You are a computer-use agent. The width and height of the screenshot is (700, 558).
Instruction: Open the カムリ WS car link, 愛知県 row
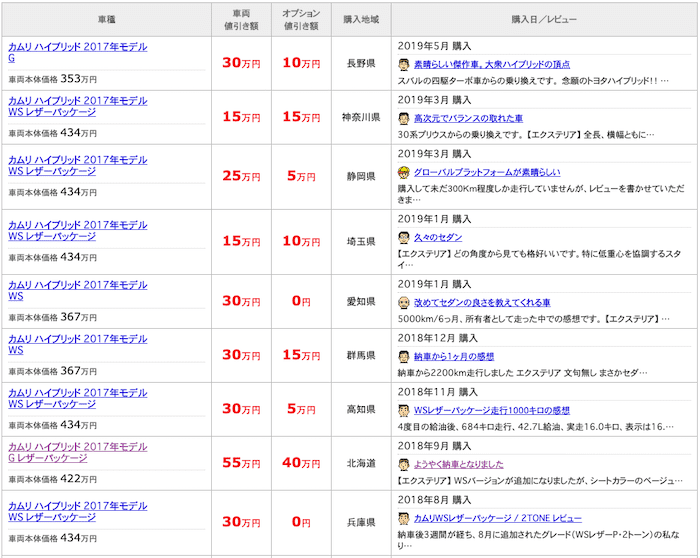tap(78, 291)
